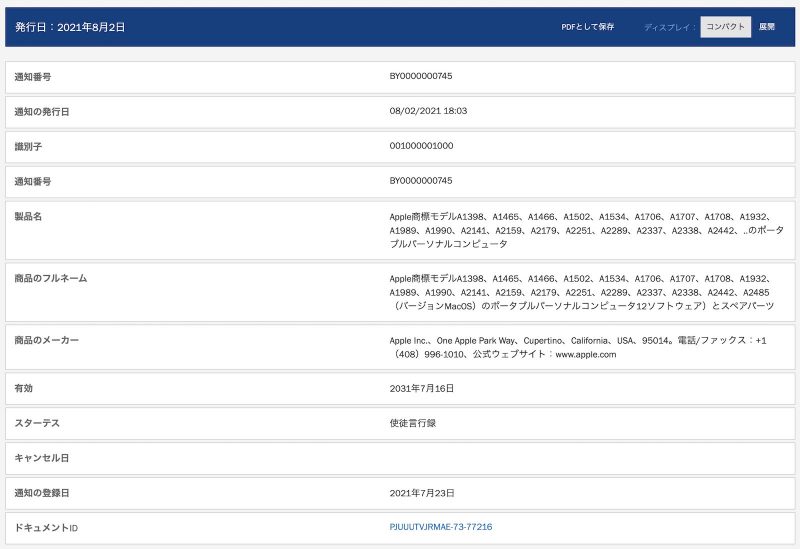The width and height of the screenshot is (800, 549).
Task: Click the identifier value 001000001000
Action: pos(421,146)
